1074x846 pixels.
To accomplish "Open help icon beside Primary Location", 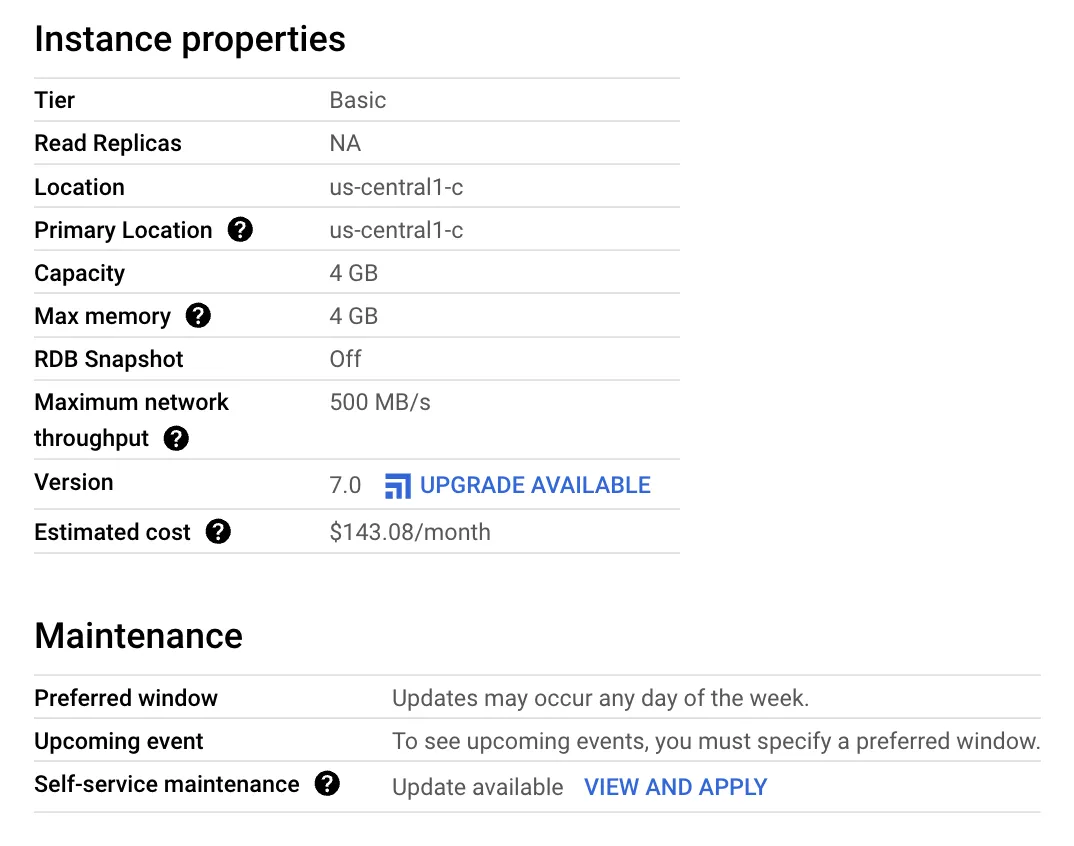I will coord(240,229).
